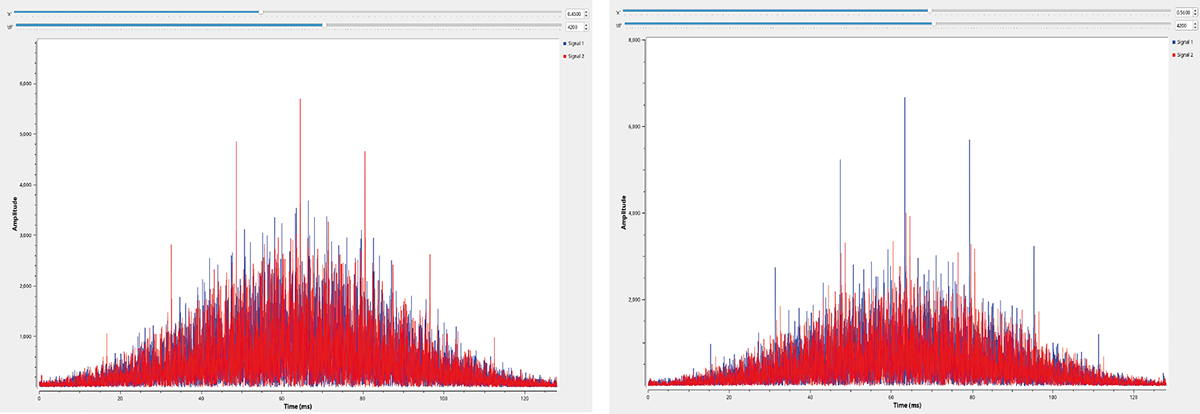Click the spin box showing 0.4500
Image resolution: width=1200 pixels, height=414 pixels.
[574, 13]
